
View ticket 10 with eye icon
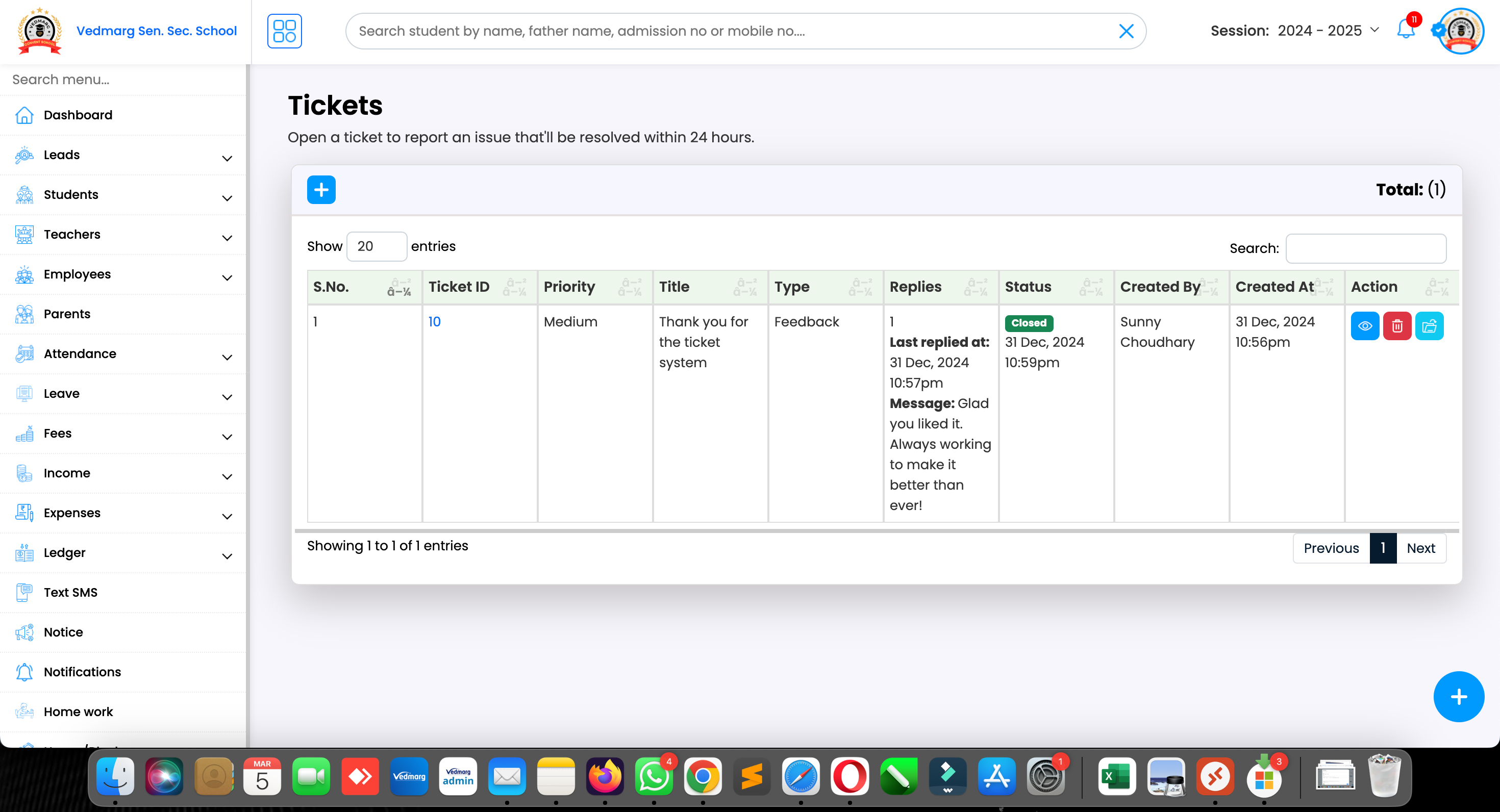[x=1364, y=326]
